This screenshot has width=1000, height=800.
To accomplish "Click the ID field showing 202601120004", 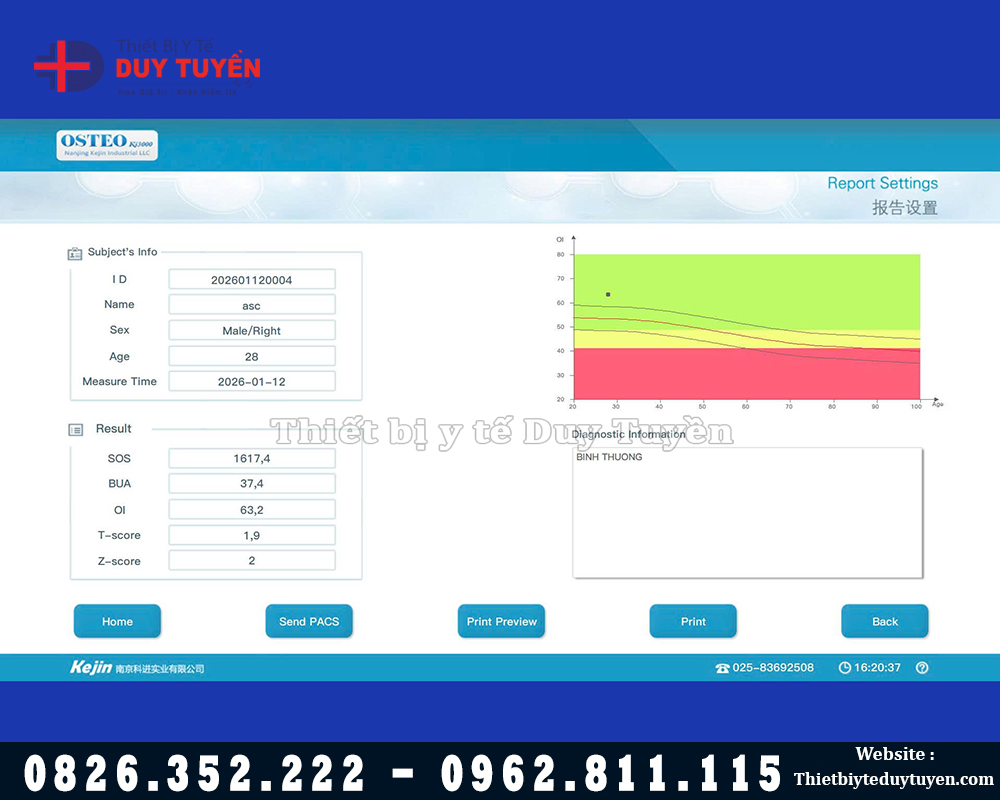I will (252, 280).
